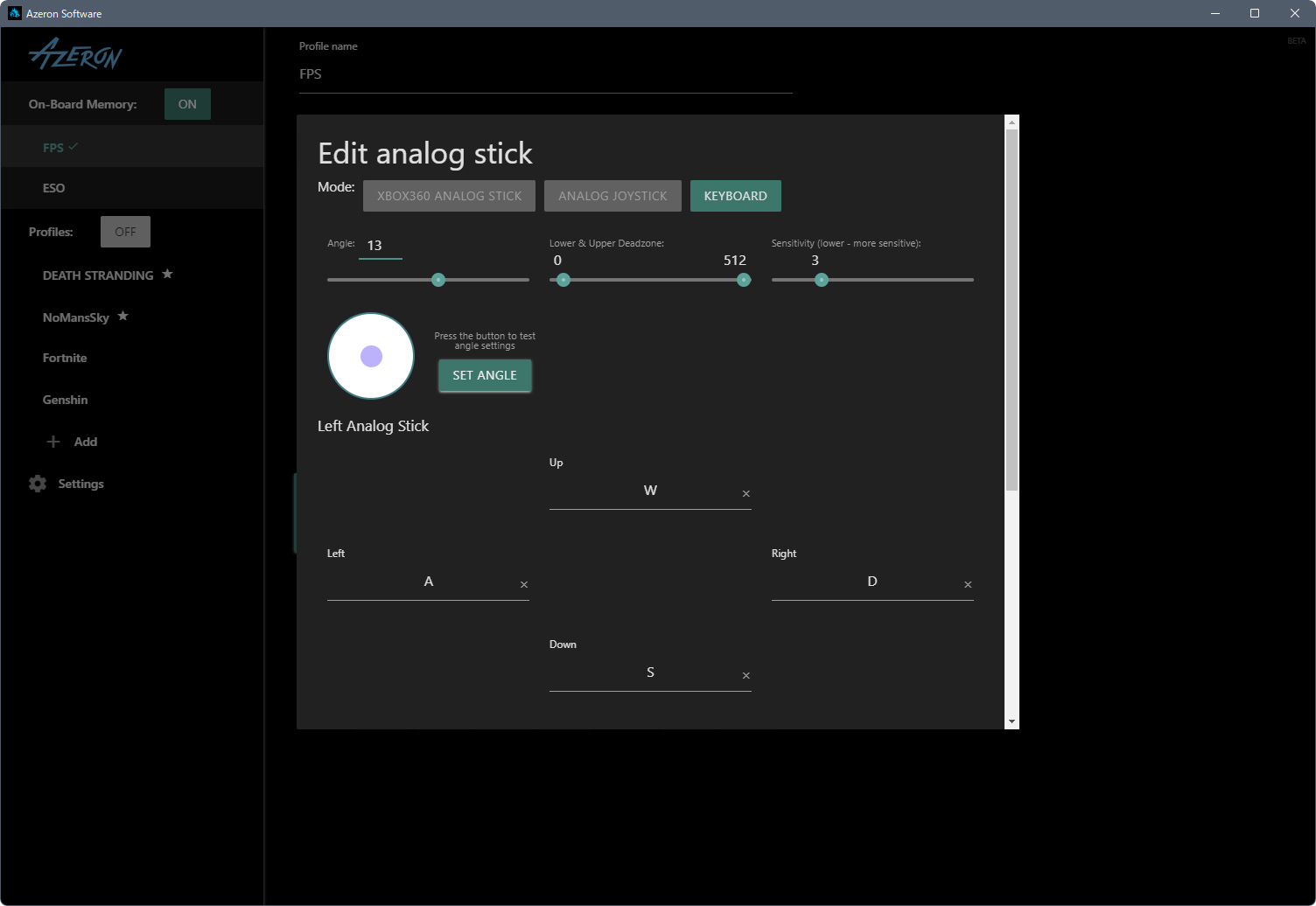Click the dialog vertical scrollbar thumb
The height and width of the screenshot is (906, 1316).
[1011, 310]
